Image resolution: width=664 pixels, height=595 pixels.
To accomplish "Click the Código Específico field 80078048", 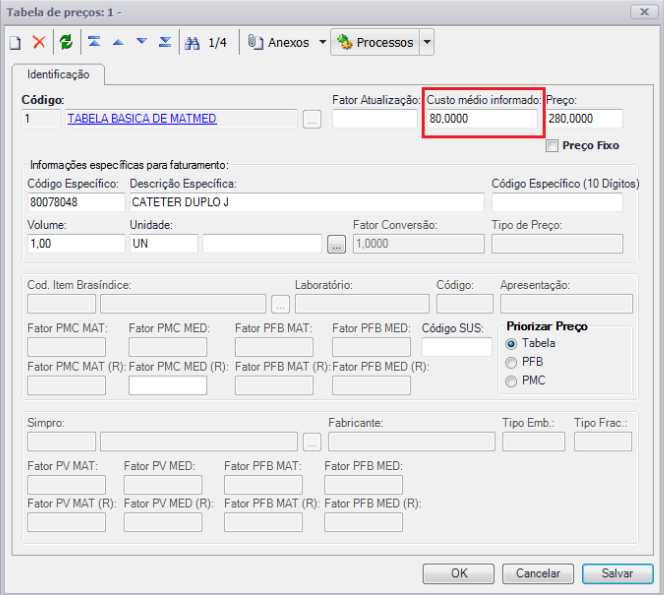I will [76, 202].
